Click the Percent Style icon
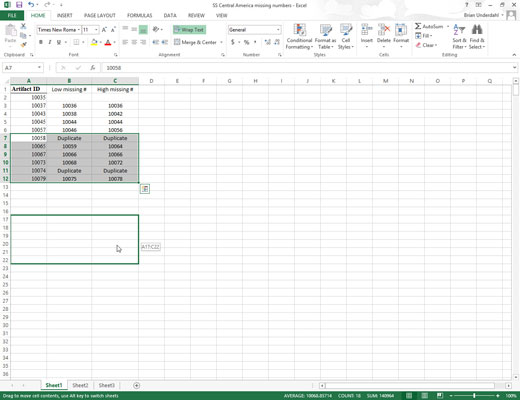Image resolution: width=520 pixels, height=400 pixels. coord(246,42)
